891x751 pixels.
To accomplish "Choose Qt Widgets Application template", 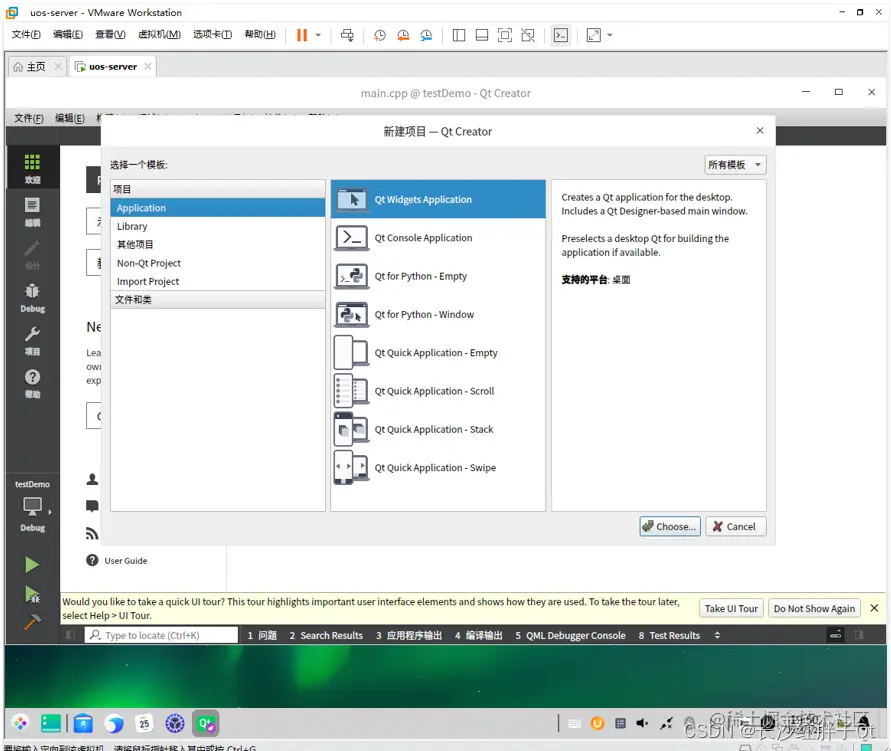I will 438,199.
